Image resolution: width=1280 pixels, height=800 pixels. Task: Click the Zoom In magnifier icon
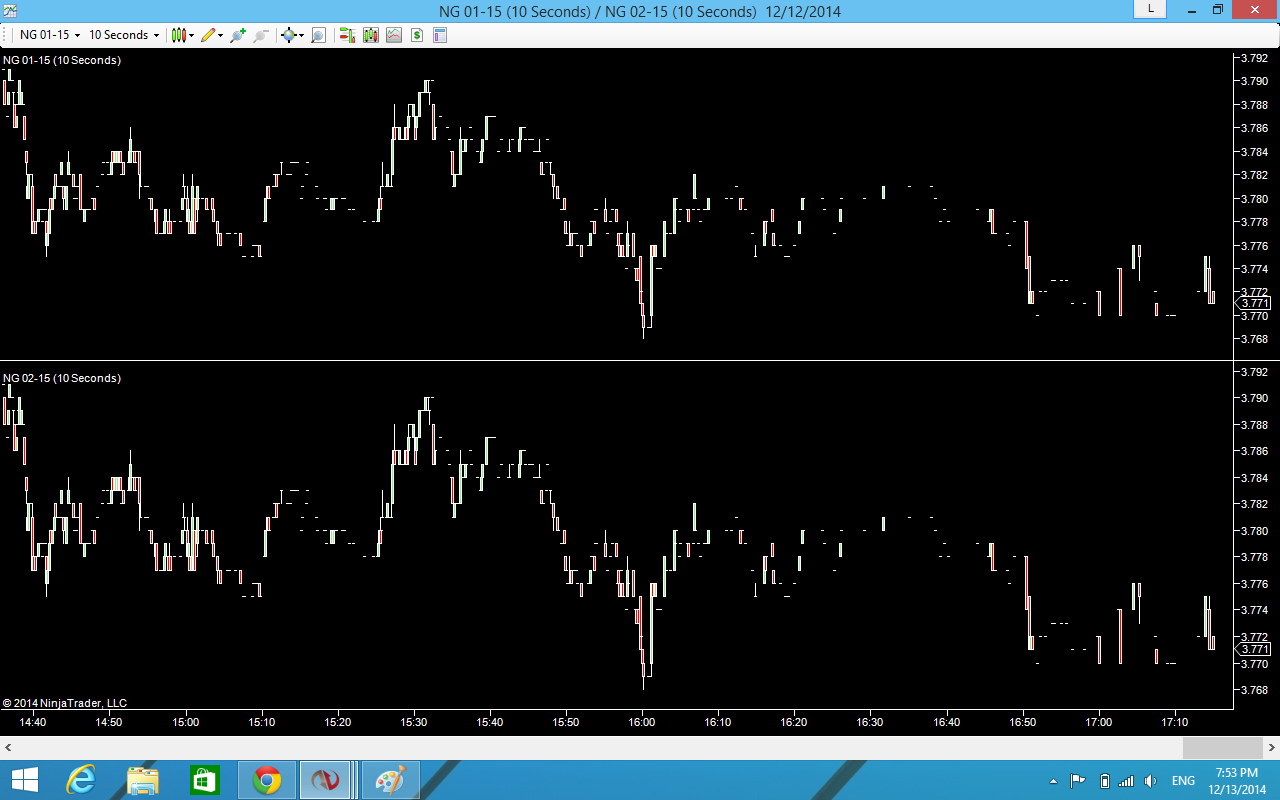238,35
